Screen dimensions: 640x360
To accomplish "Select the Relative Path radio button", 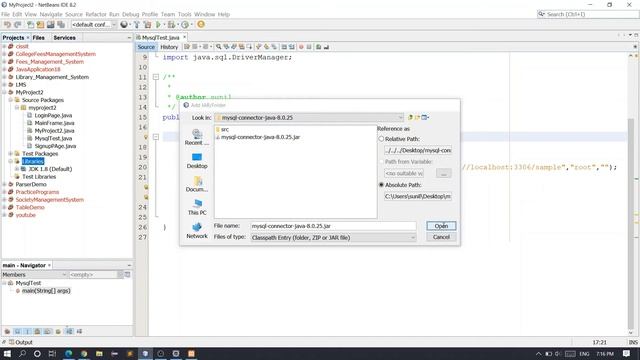I will pyautogui.click(x=382, y=139).
